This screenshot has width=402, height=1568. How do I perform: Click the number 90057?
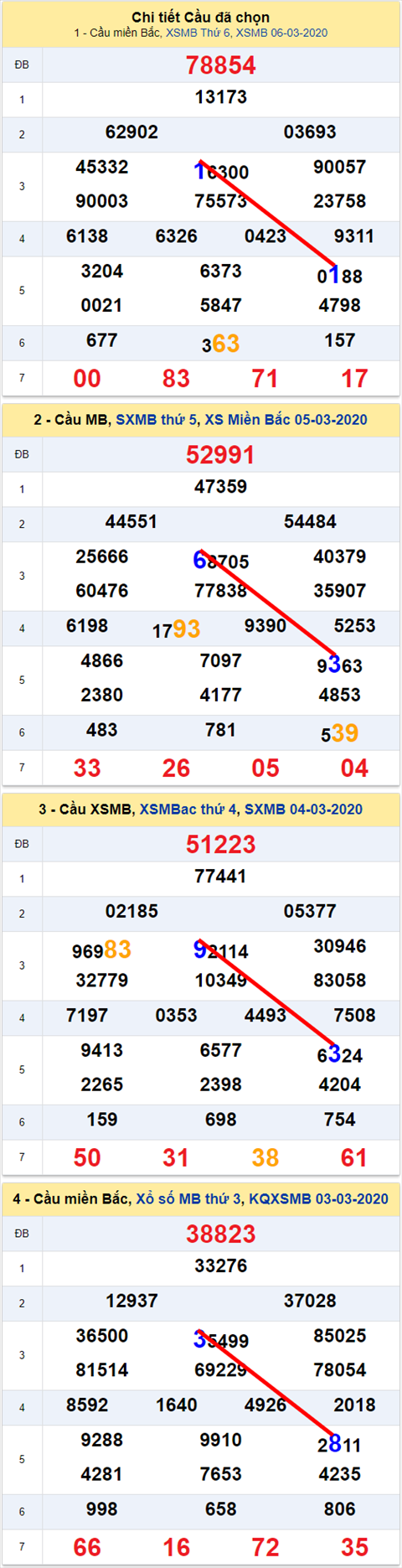click(340, 167)
